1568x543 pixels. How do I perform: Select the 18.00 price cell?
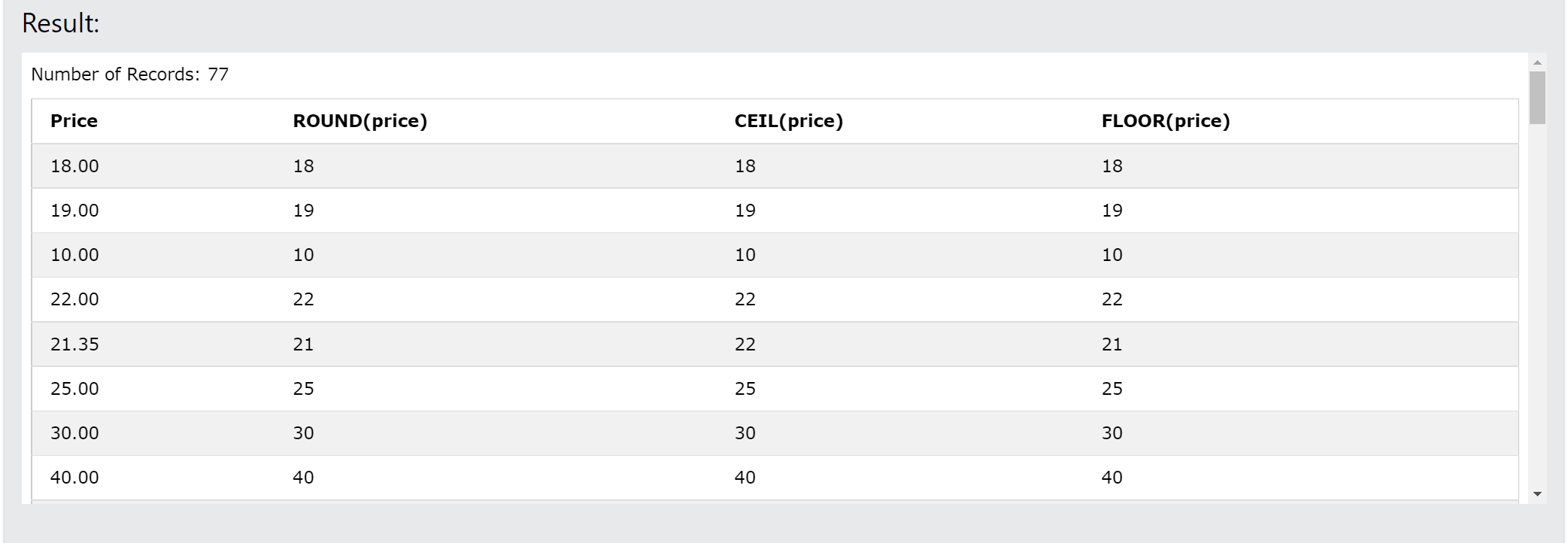(x=74, y=166)
